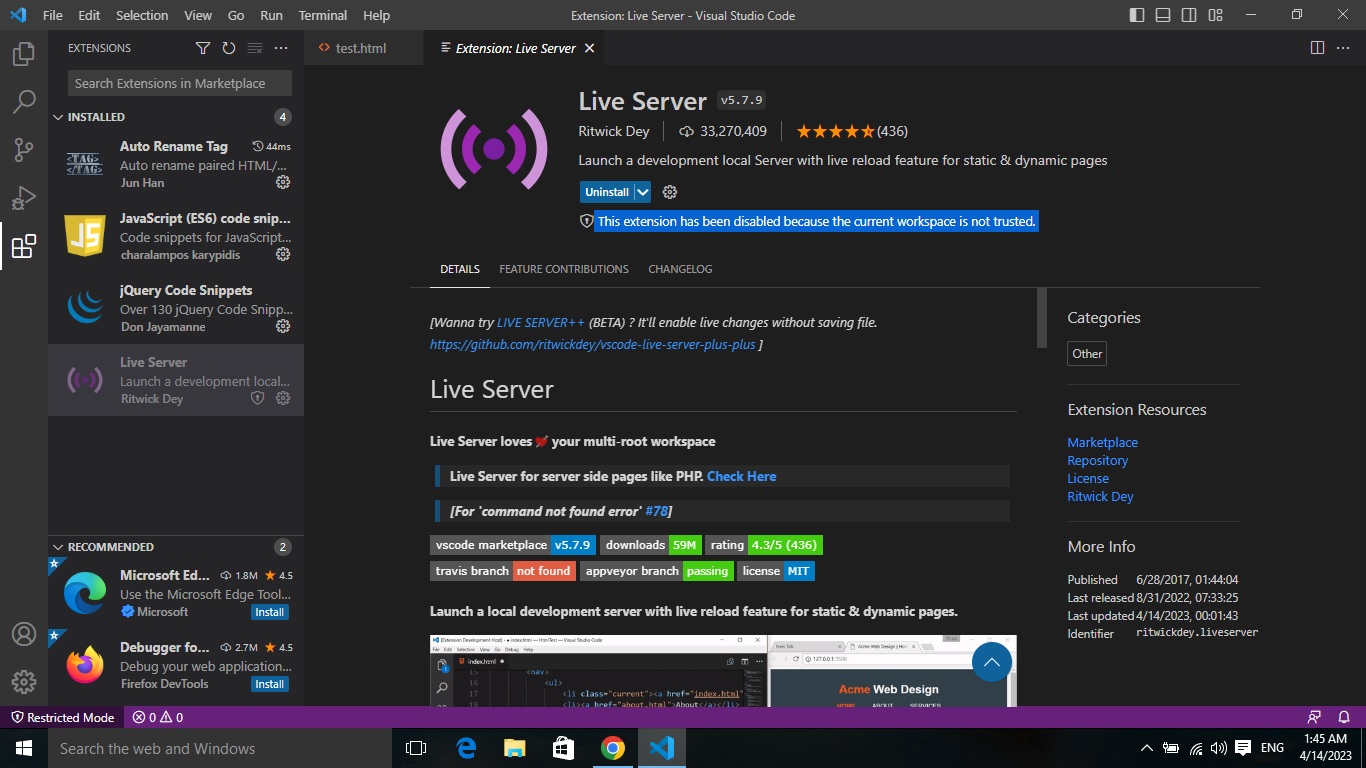Toggle panel layout icon in title bar

[1163, 15]
